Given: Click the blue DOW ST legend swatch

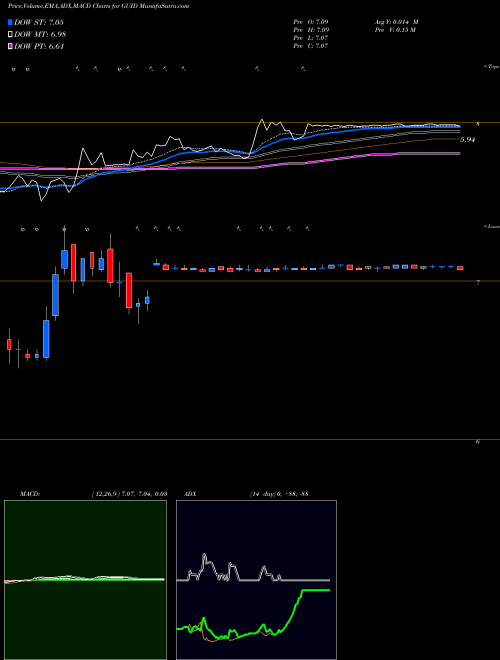Looking at the screenshot, I should (11, 22).
